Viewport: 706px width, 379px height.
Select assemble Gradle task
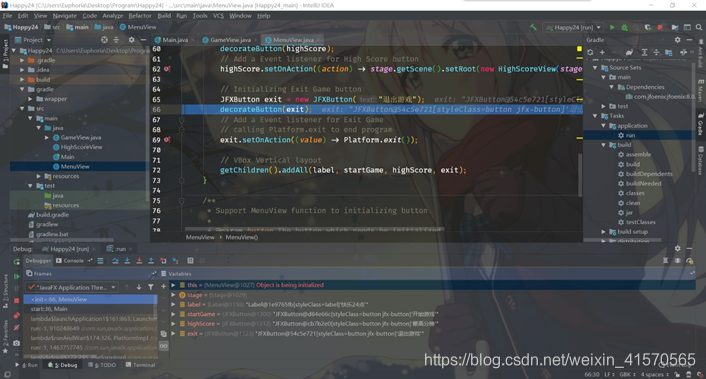click(638, 154)
